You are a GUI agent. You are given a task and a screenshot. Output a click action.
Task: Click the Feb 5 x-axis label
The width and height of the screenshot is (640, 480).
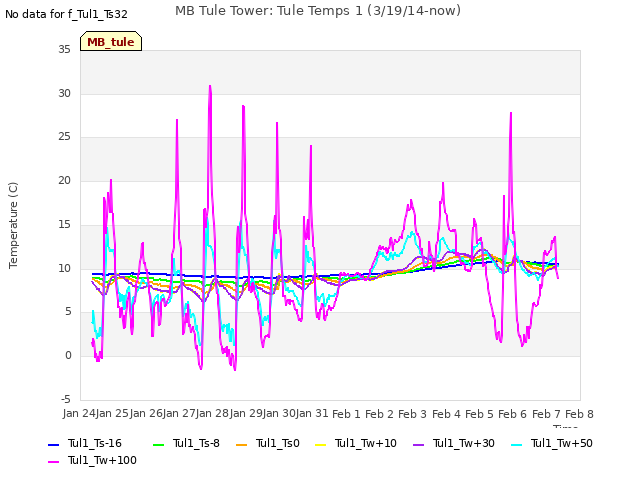pyautogui.click(x=479, y=414)
